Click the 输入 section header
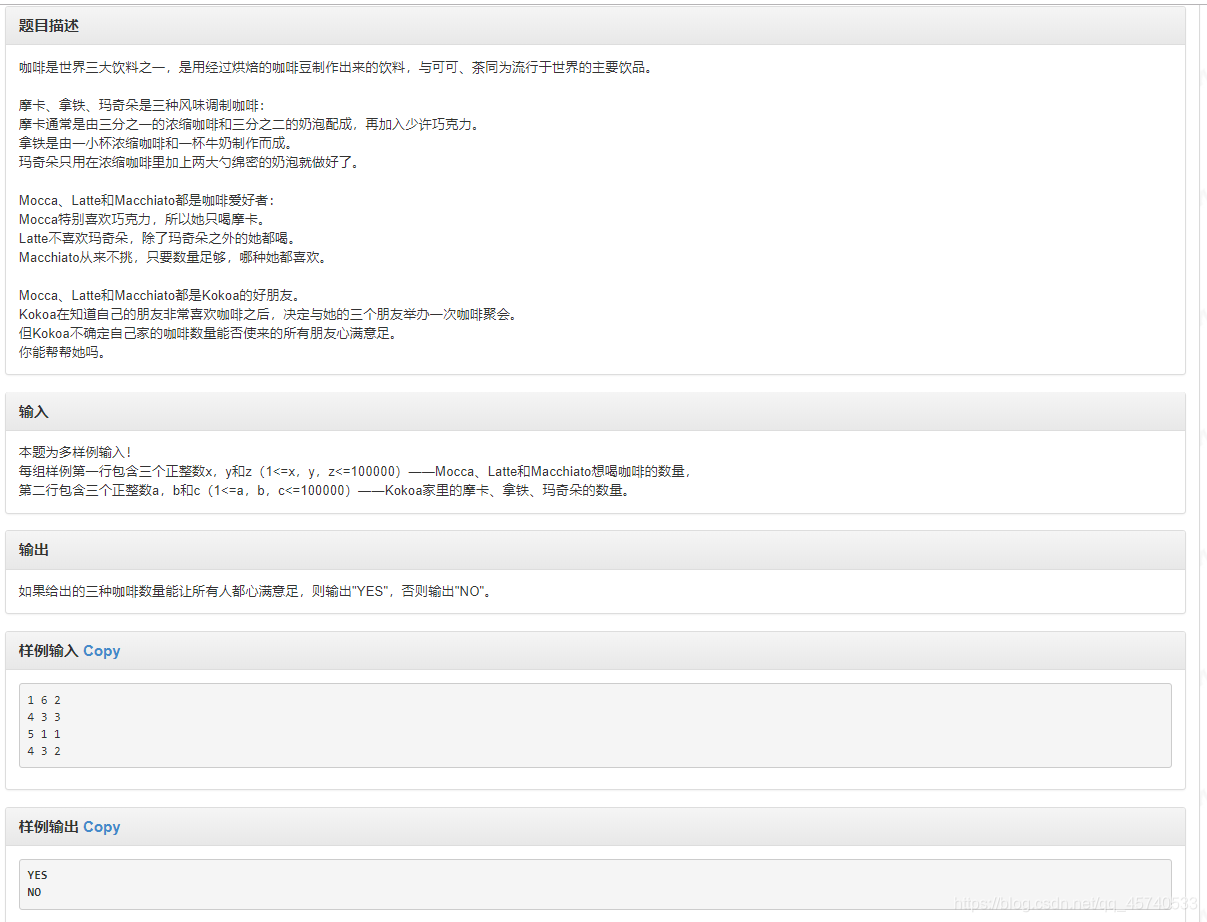1207x922 pixels. pyautogui.click(x=595, y=412)
